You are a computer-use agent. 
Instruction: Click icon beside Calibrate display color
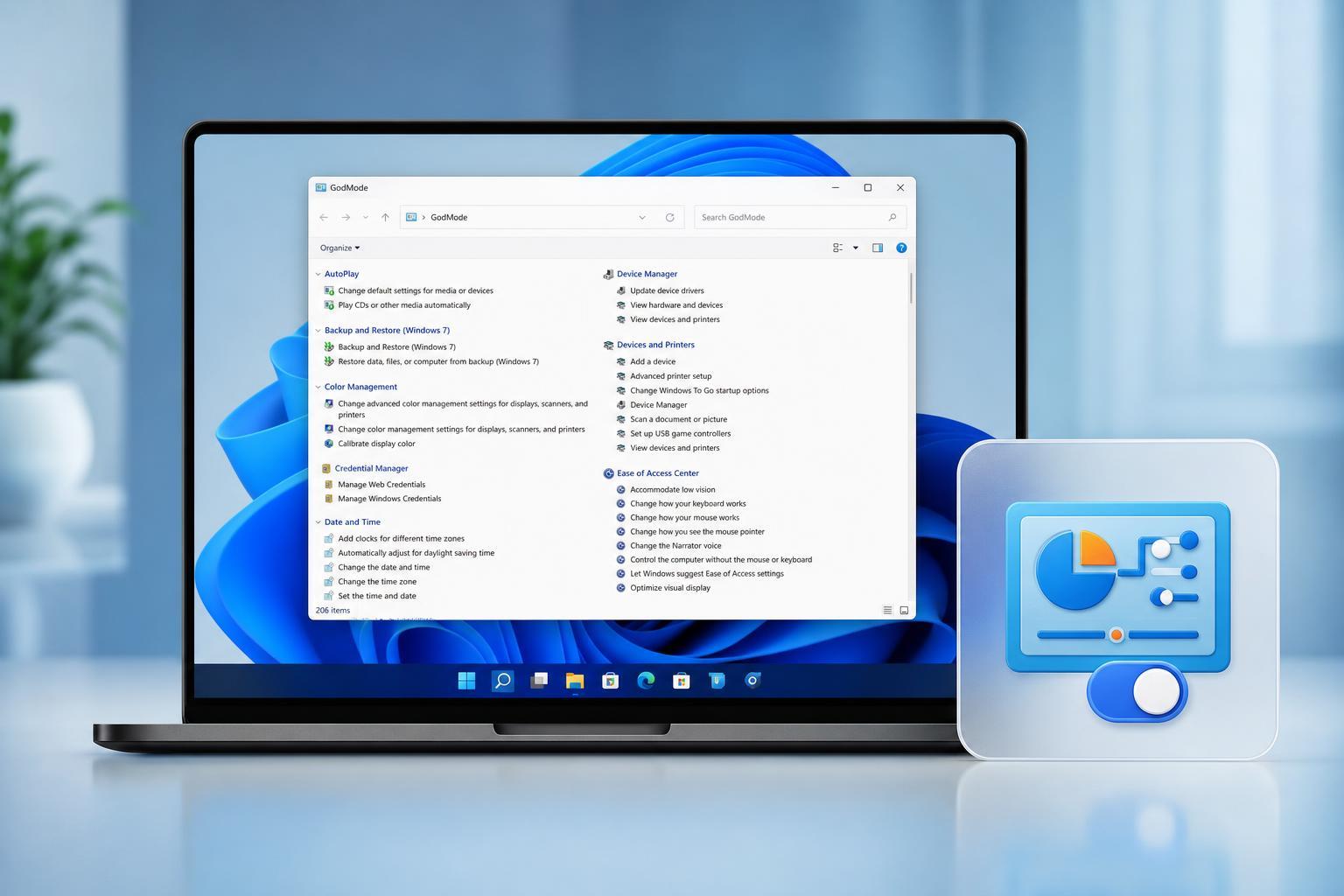(x=329, y=444)
